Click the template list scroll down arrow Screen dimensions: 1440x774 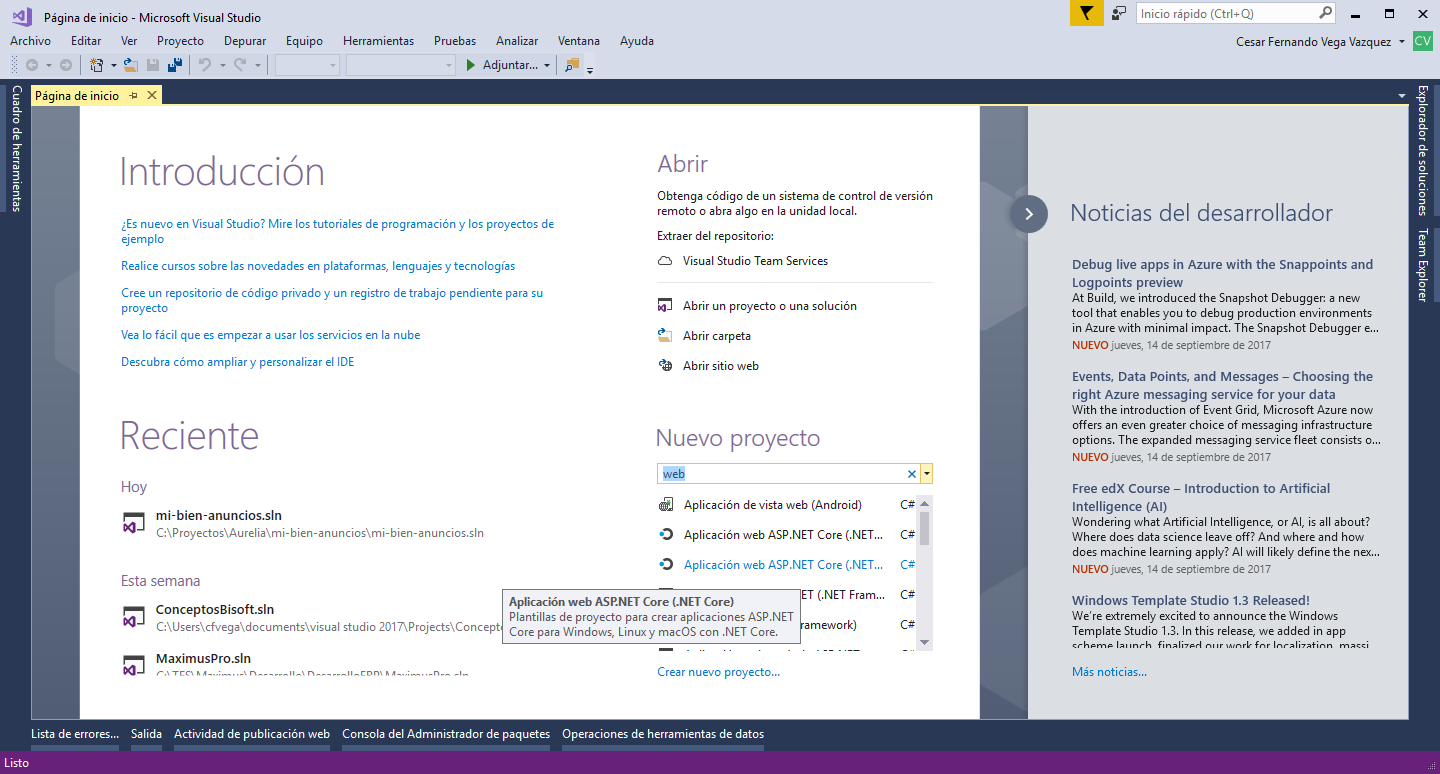tap(925, 643)
